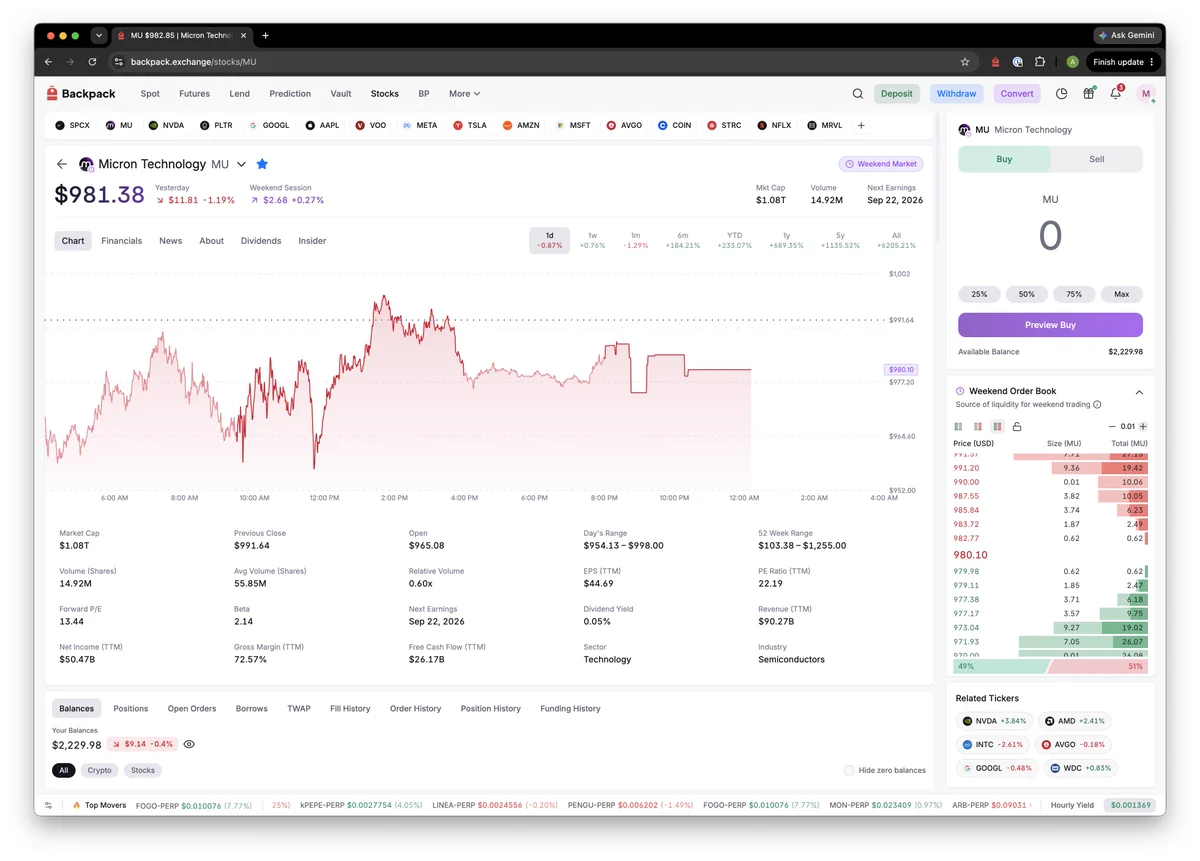Open ticker bar settings icon at bottom left

(x=48, y=805)
